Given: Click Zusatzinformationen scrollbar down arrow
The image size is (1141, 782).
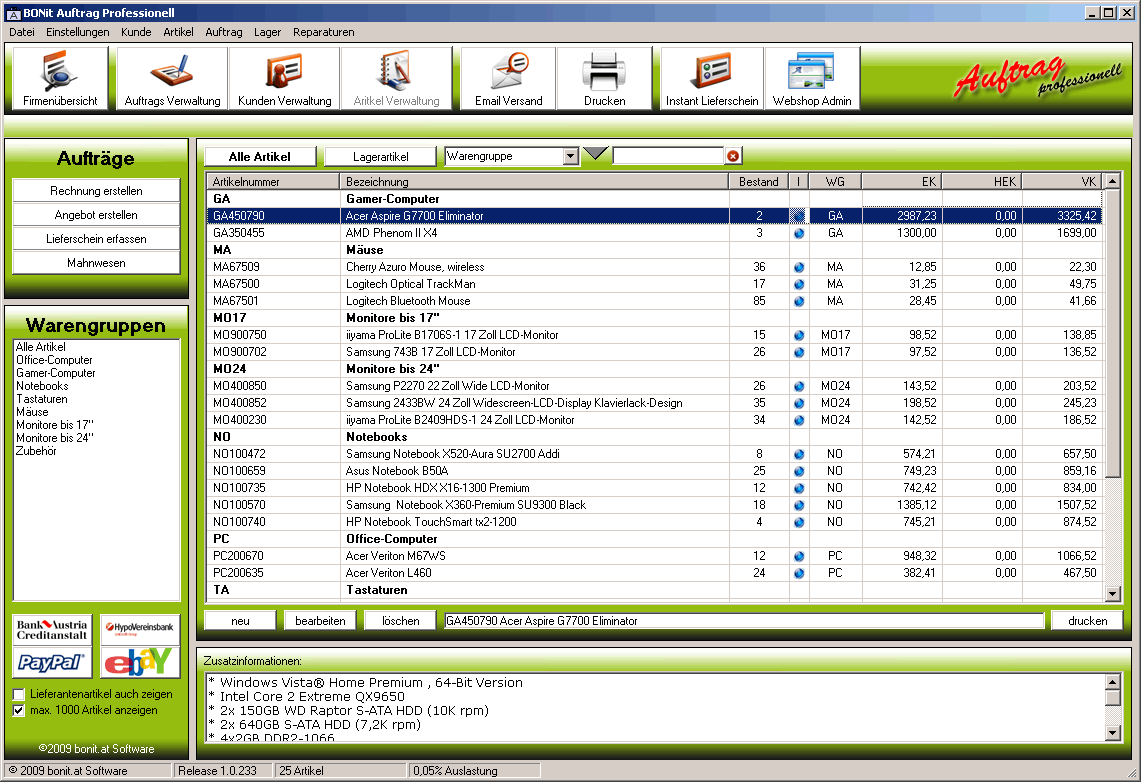Looking at the screenshot, I should (x=1112, y=733).
